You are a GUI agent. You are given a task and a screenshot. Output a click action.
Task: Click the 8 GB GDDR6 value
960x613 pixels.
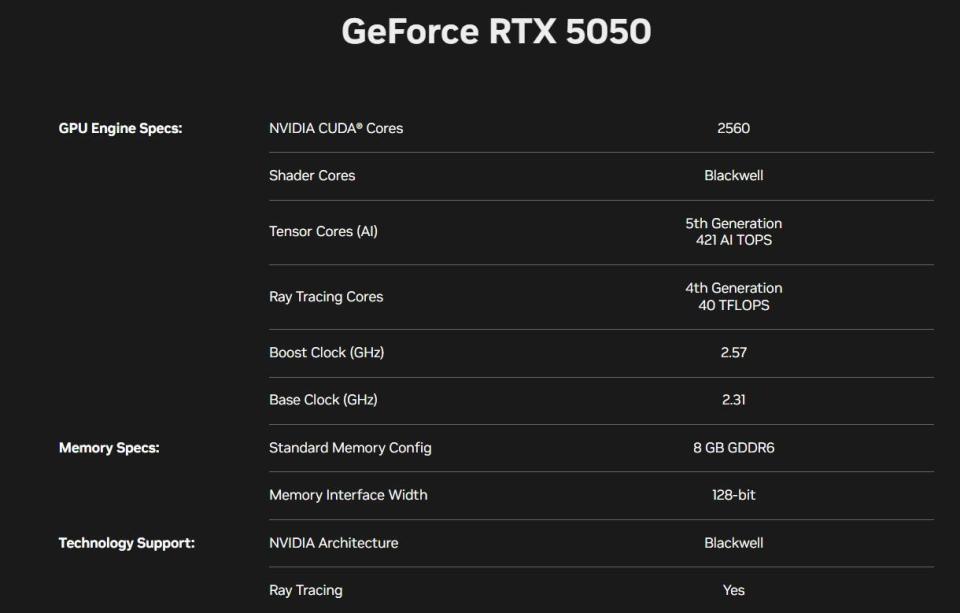click(733, 448)
